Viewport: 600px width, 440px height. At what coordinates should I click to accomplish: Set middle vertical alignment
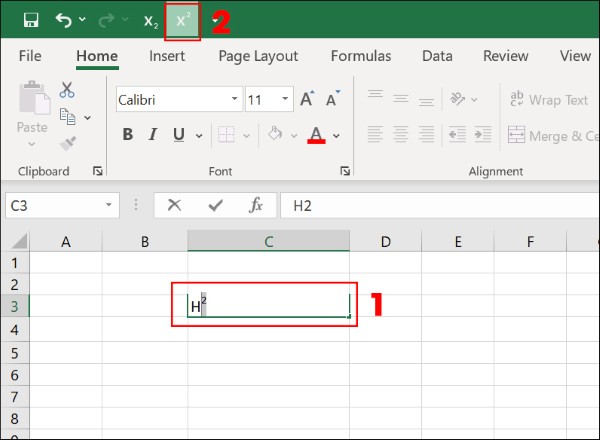tap(401, 99)
